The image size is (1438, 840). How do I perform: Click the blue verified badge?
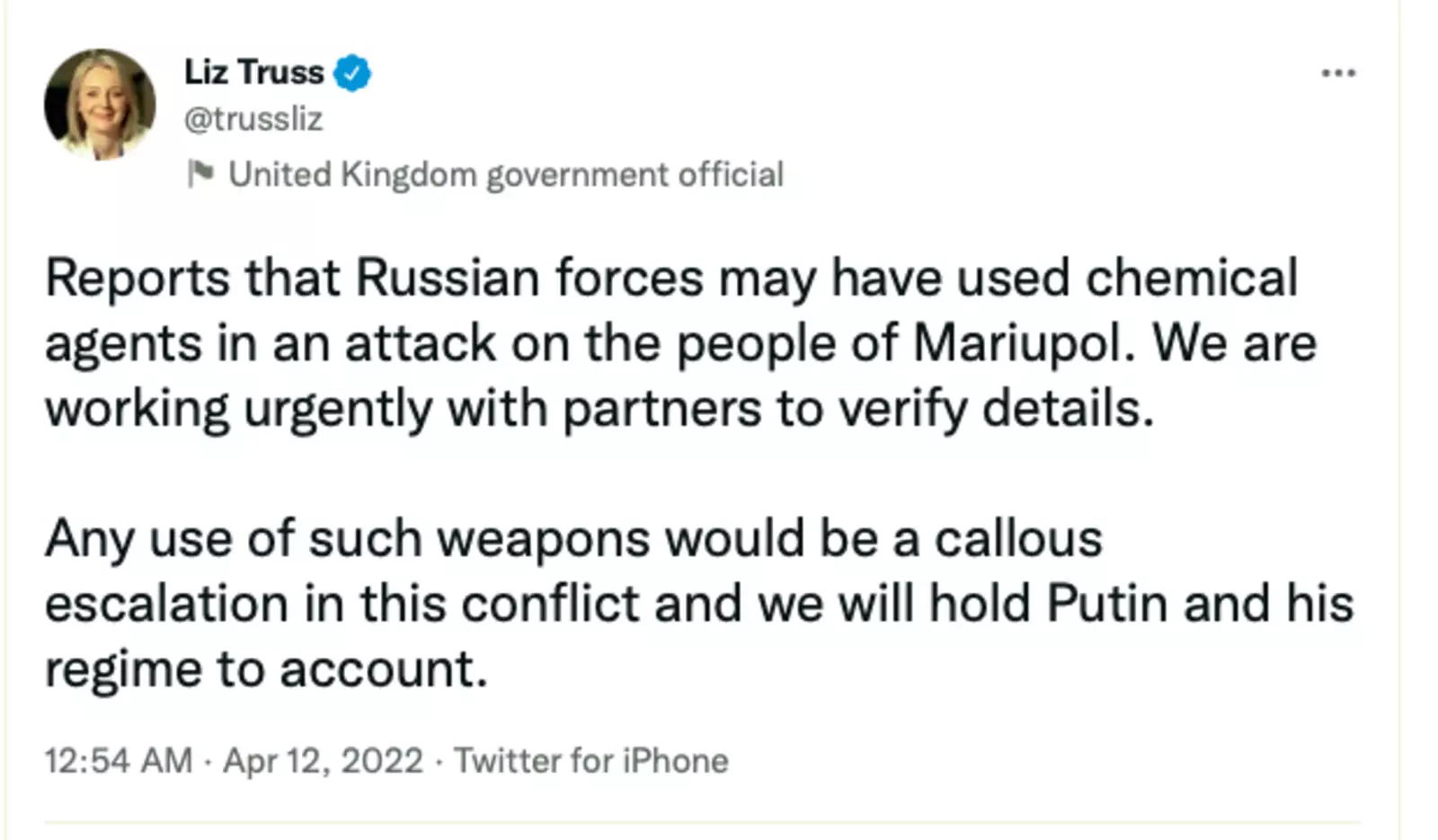352,73
